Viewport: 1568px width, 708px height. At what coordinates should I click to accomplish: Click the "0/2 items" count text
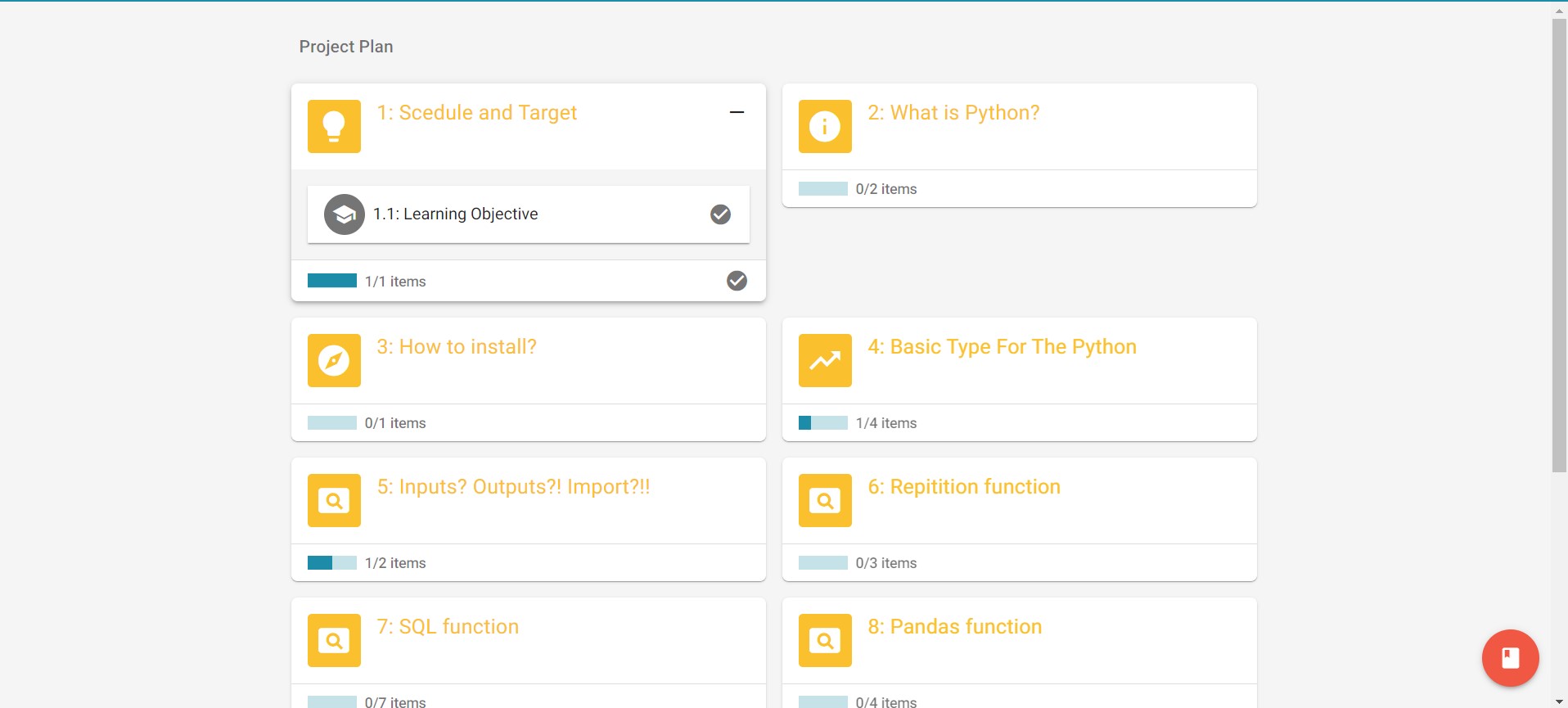(x=886, y=189)
